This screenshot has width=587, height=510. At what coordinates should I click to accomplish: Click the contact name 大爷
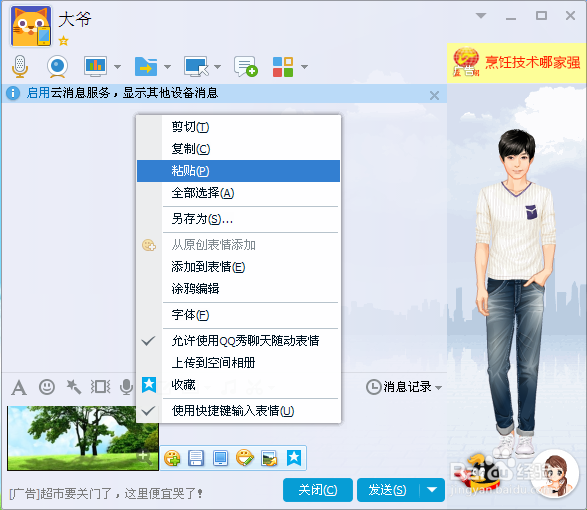[75, 19]
